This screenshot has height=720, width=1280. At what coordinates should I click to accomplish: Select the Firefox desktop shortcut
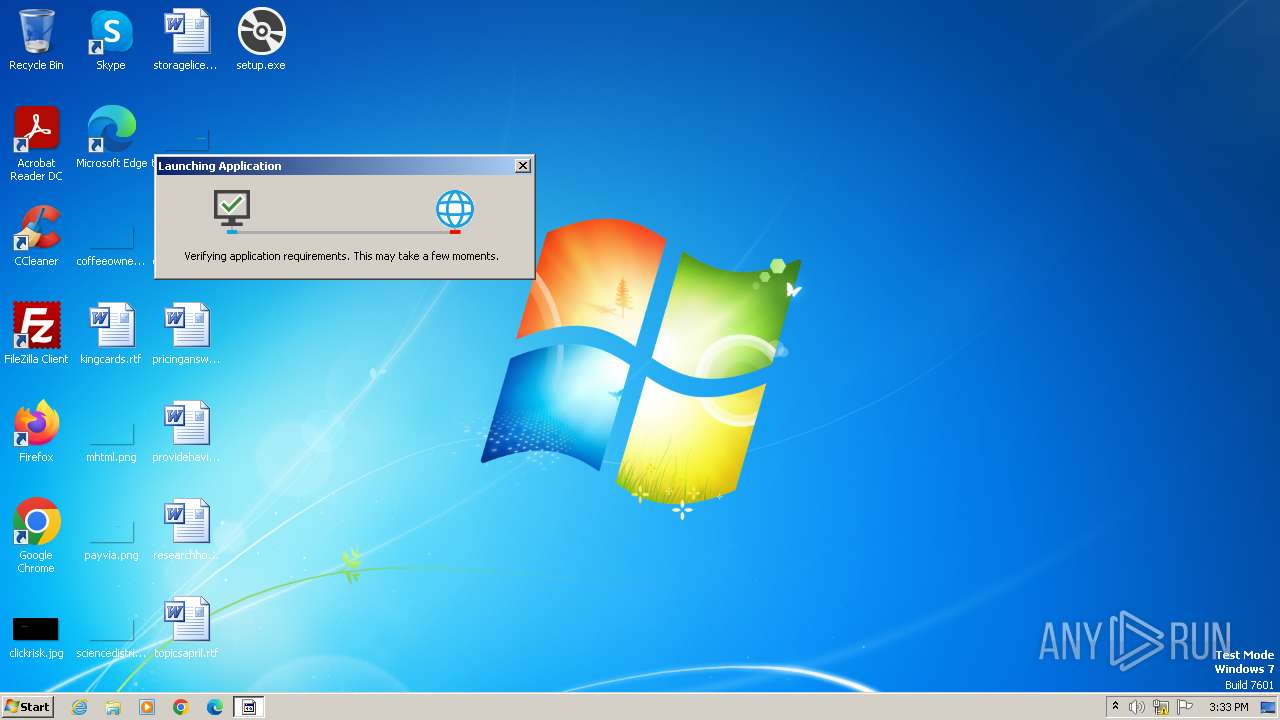point(36,432)
